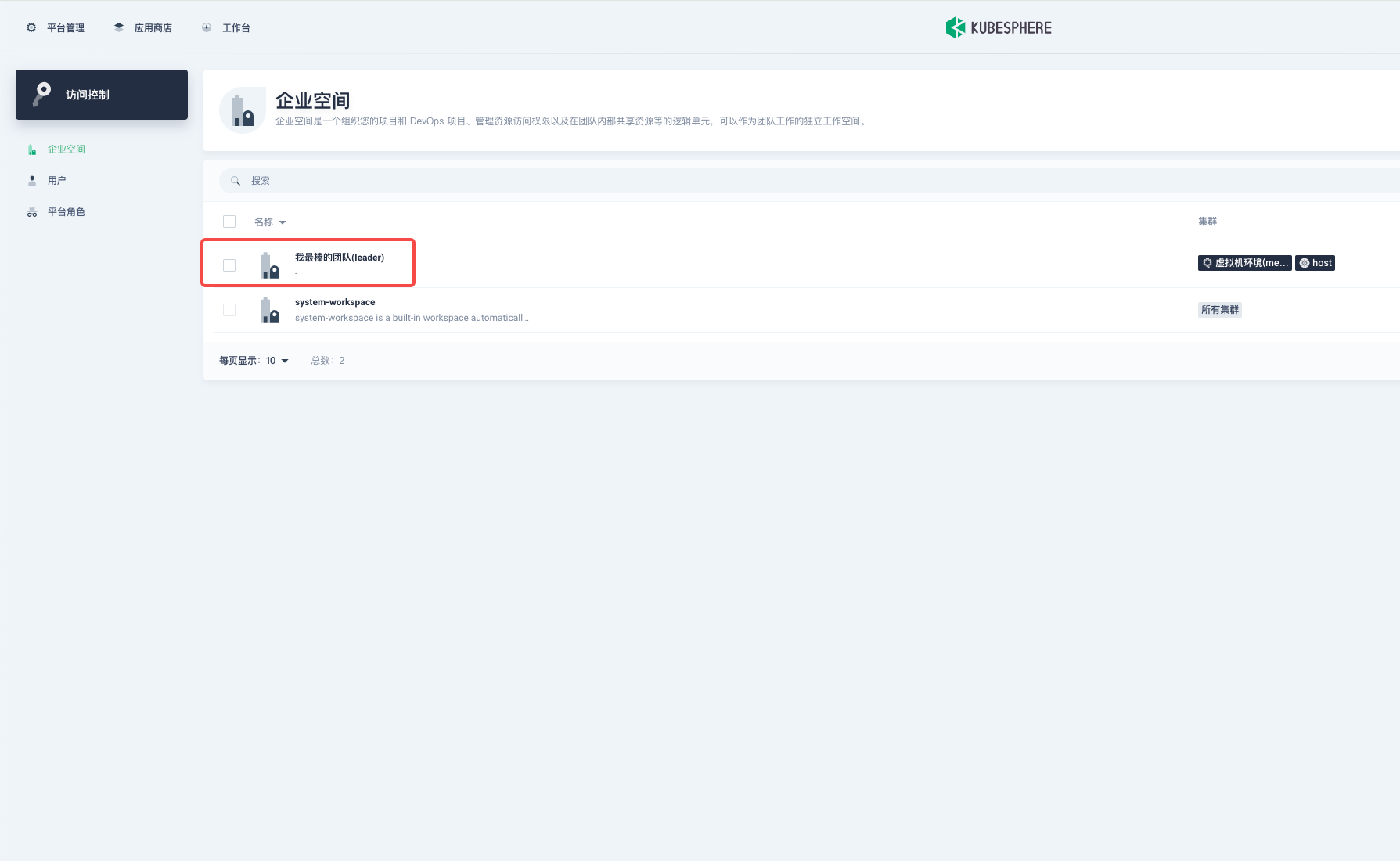The image size is (1400, 861).
Task: Click the system-workspace building icon
Action: tap(269, 310)
